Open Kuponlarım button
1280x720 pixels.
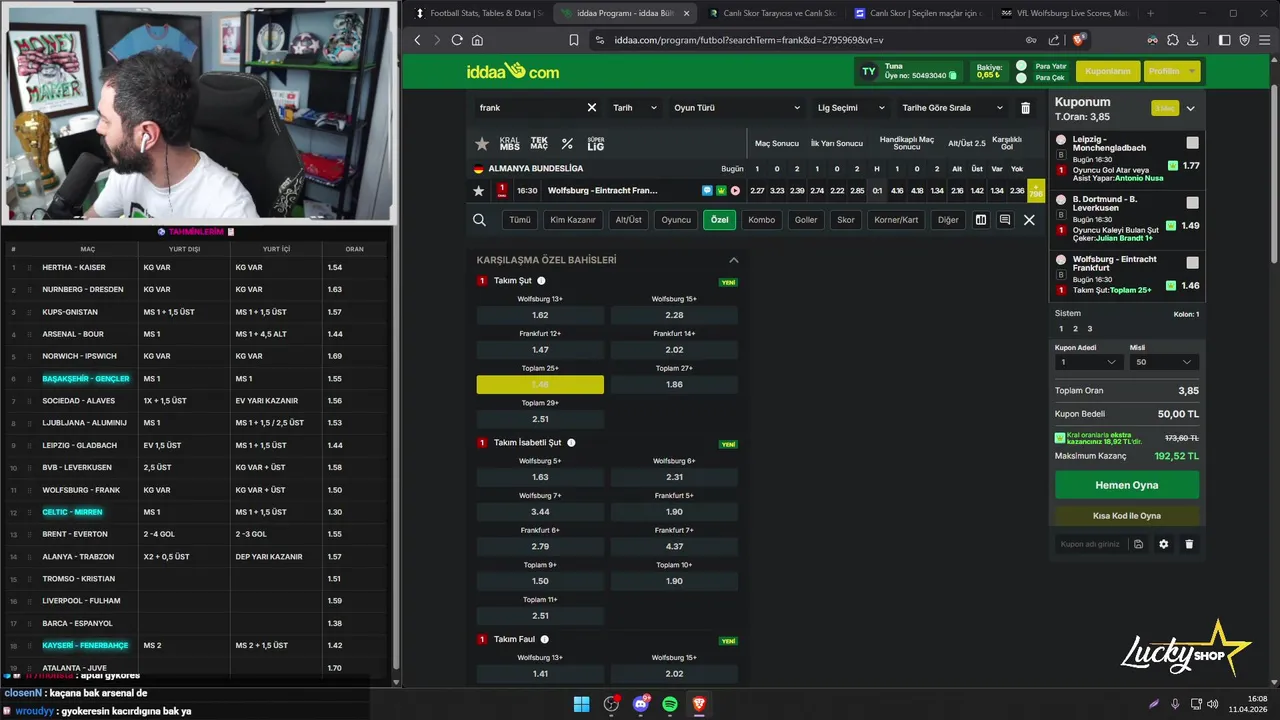(1108, 71)
